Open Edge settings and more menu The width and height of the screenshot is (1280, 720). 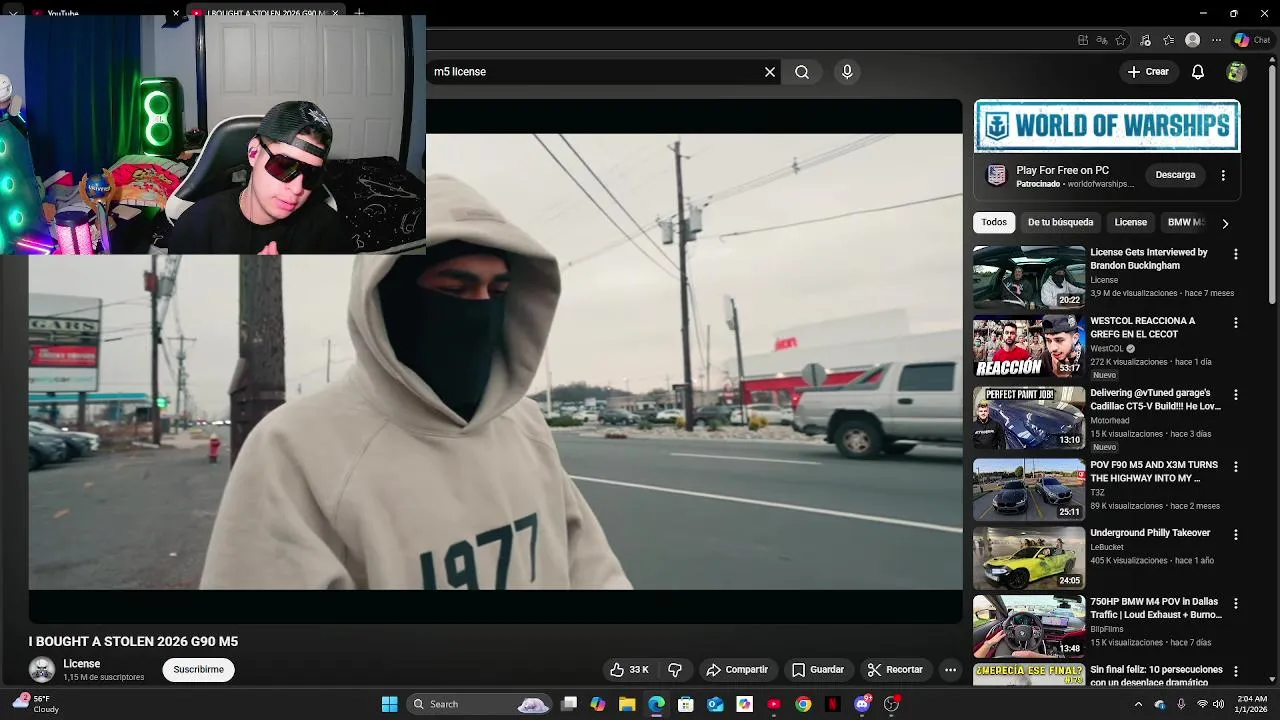click(x=1216, y=40)
